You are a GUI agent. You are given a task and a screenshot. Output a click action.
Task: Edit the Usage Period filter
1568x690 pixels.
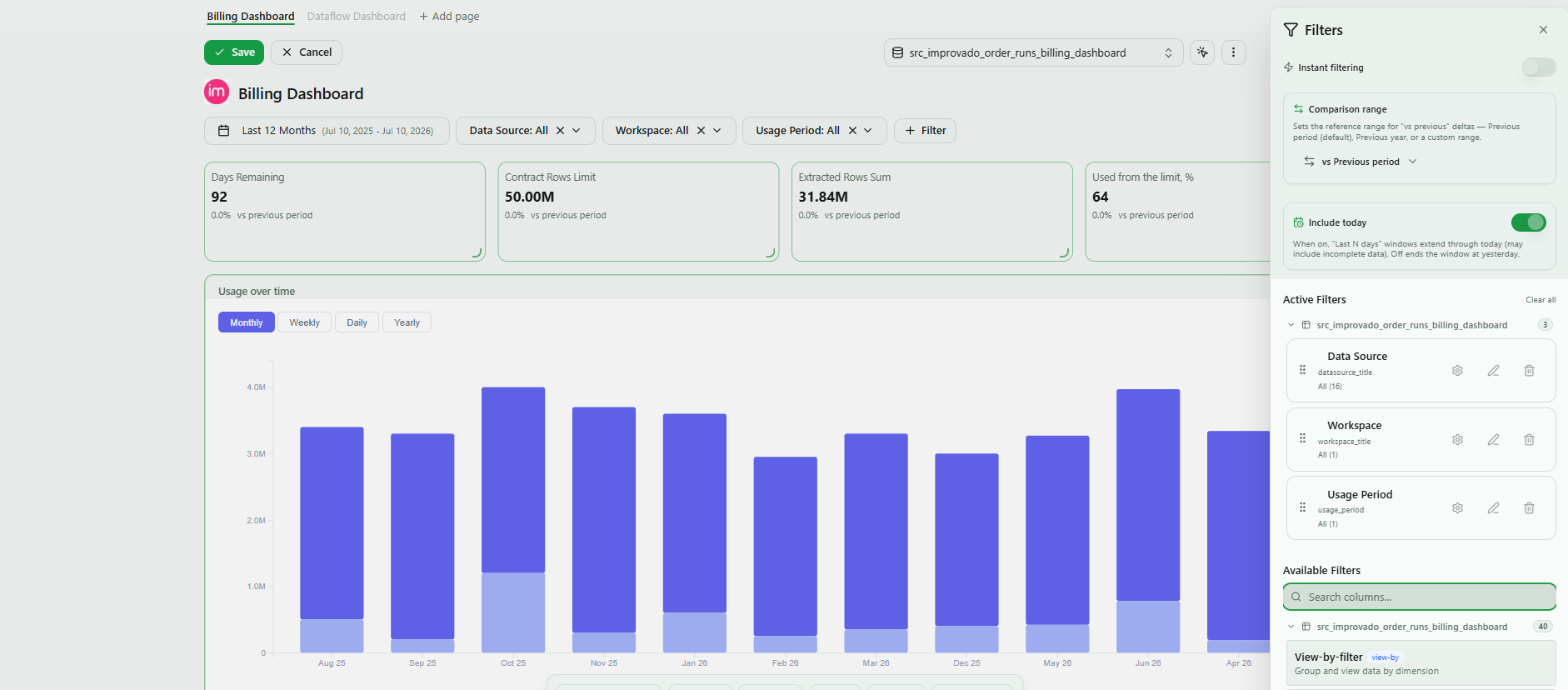(x=1493, y=508)
